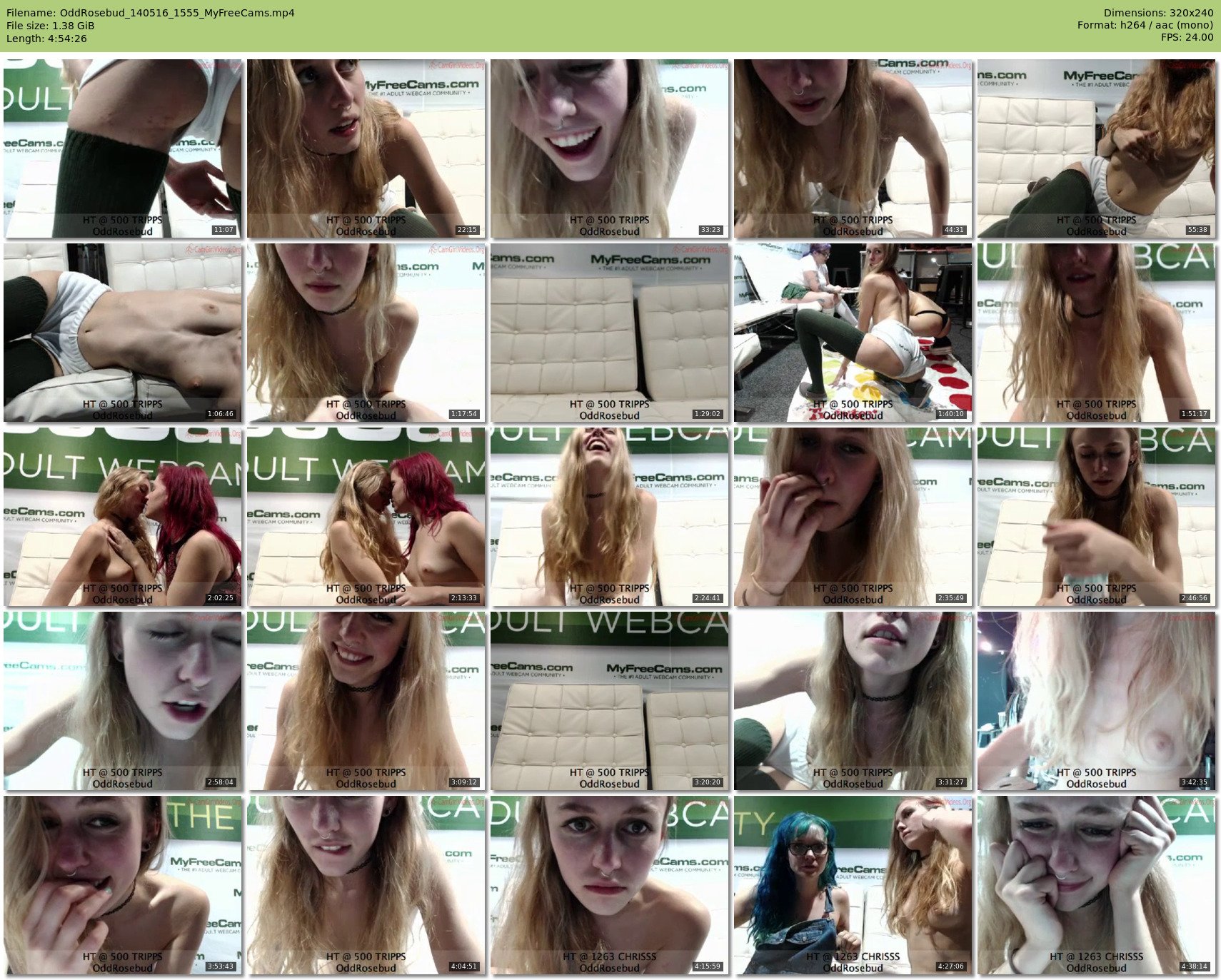Screen dimensions: 1221x980
Task: Select the frame at 1:51:17
Action: [1097, 333]
